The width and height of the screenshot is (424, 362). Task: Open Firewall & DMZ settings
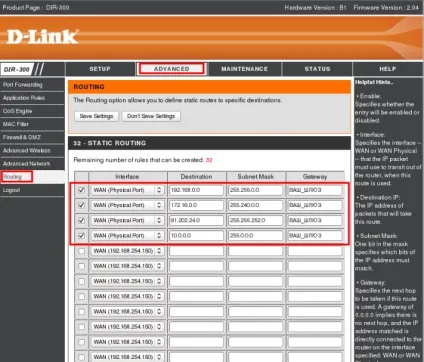tap(22, 137)
